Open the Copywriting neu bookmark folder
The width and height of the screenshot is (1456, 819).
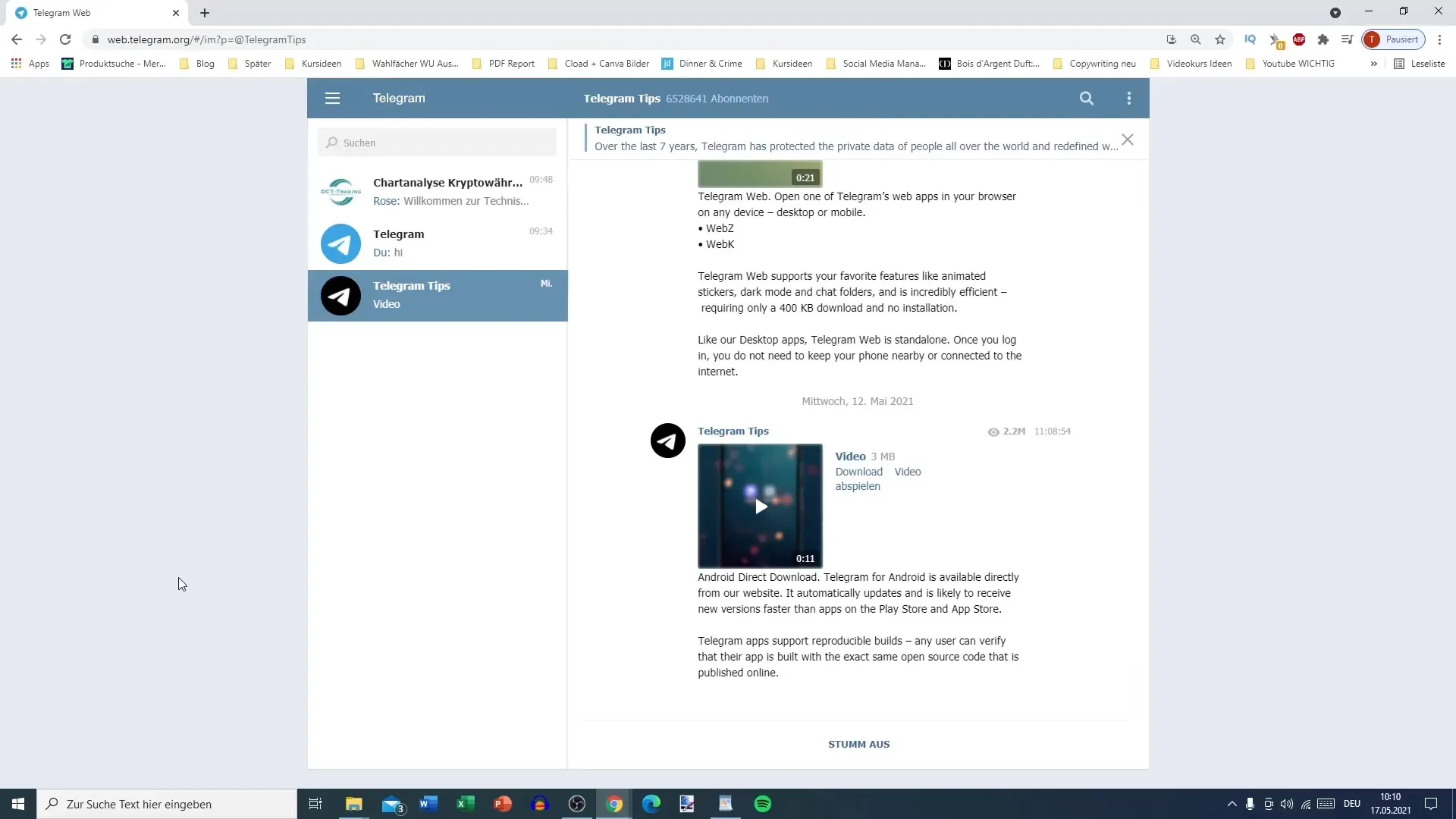click(1094, 64)
